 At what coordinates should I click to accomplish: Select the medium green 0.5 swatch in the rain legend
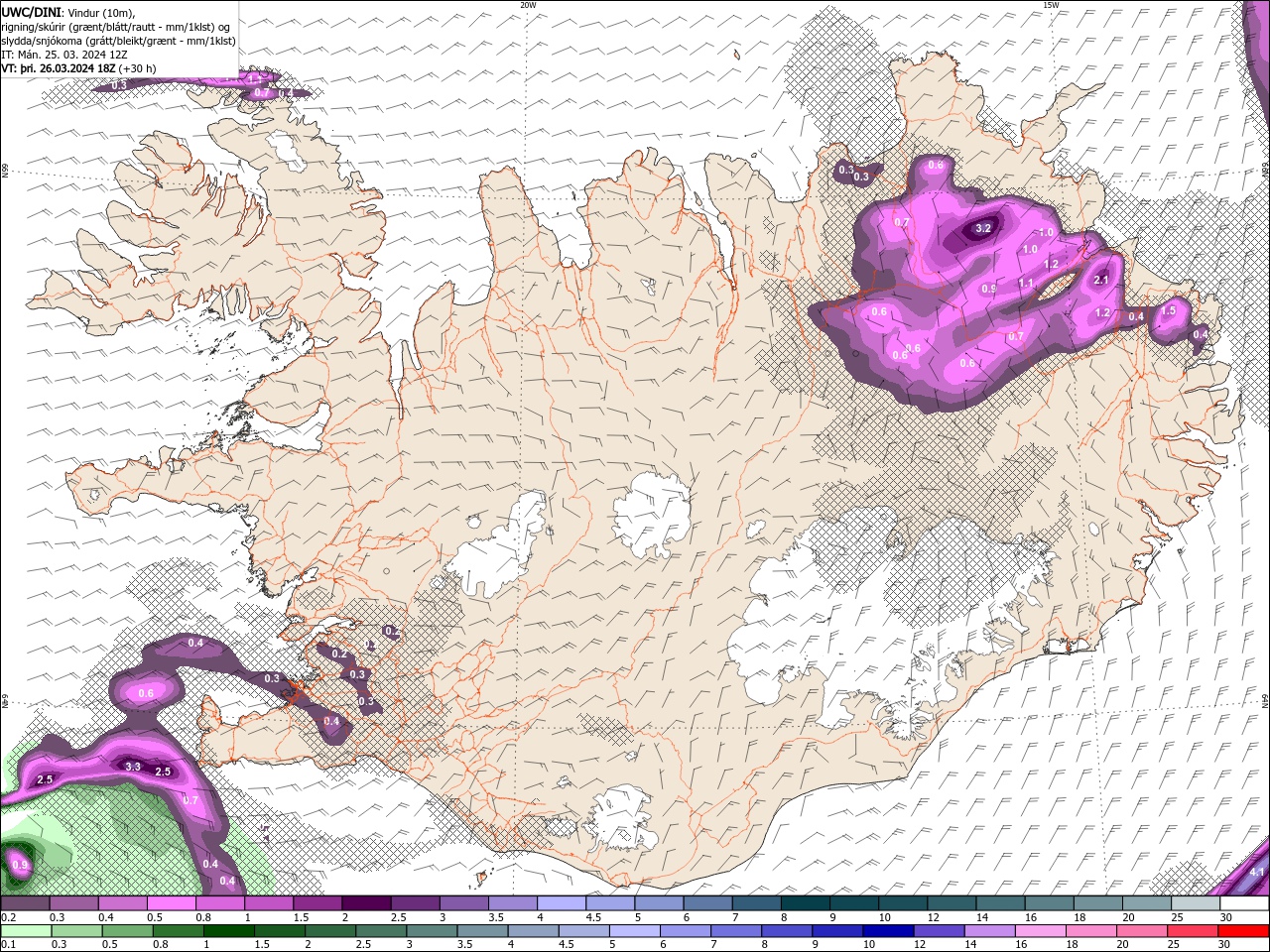coord(127,931)
